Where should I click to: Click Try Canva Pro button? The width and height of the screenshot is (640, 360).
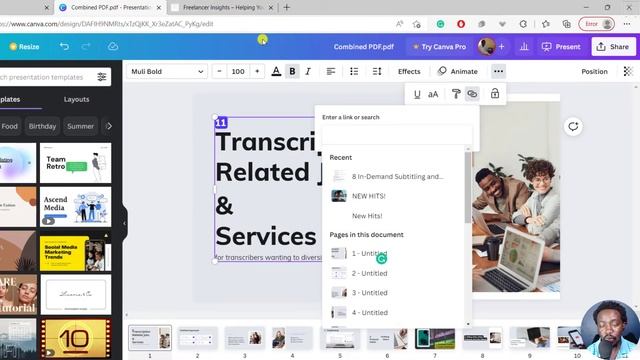coord(440,47)
